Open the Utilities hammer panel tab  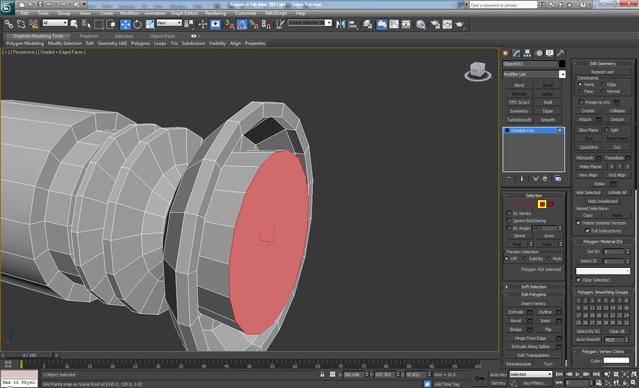[561, 53]
